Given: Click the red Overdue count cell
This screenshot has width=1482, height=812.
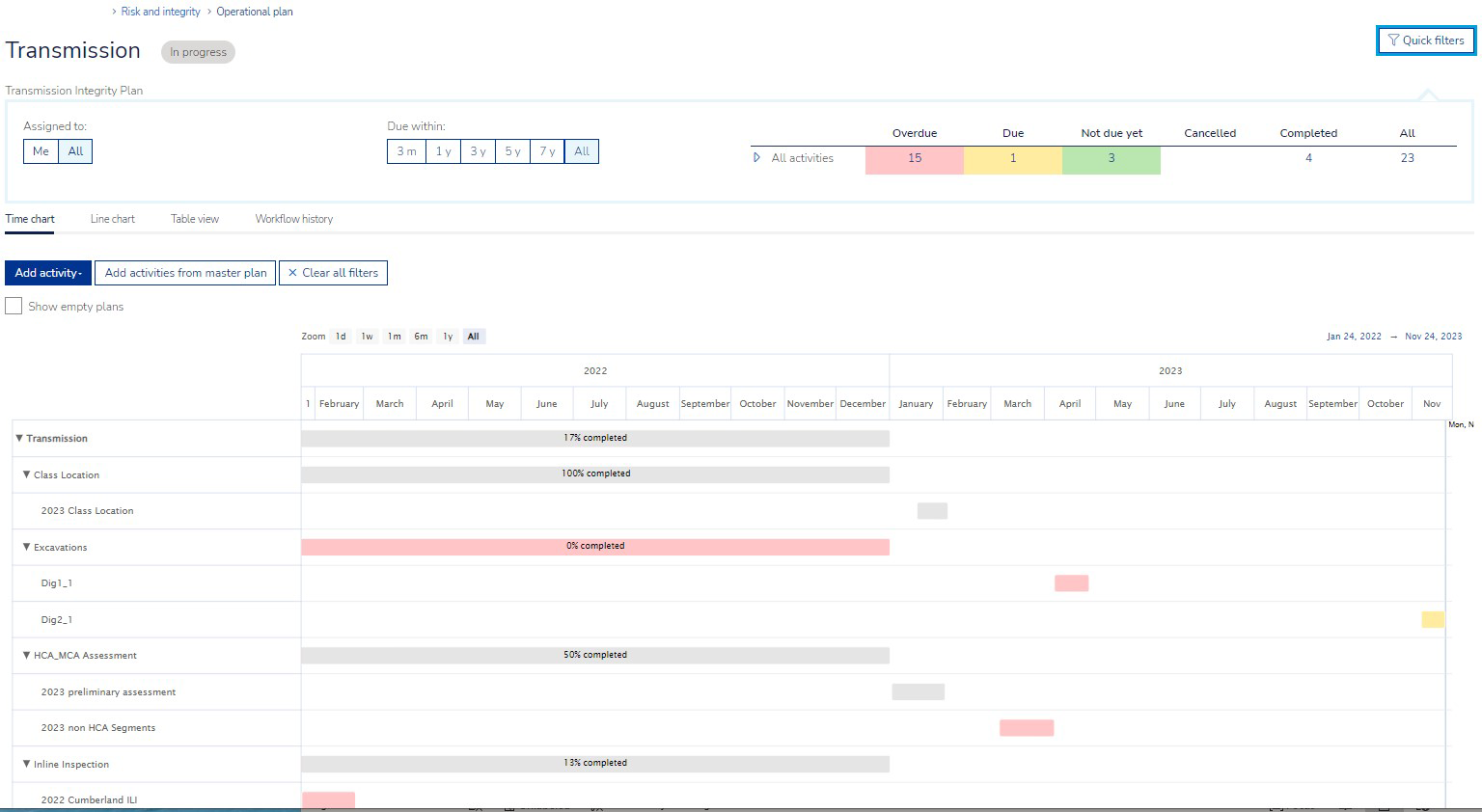Looking at the screenshot, I should pos(915,159).
